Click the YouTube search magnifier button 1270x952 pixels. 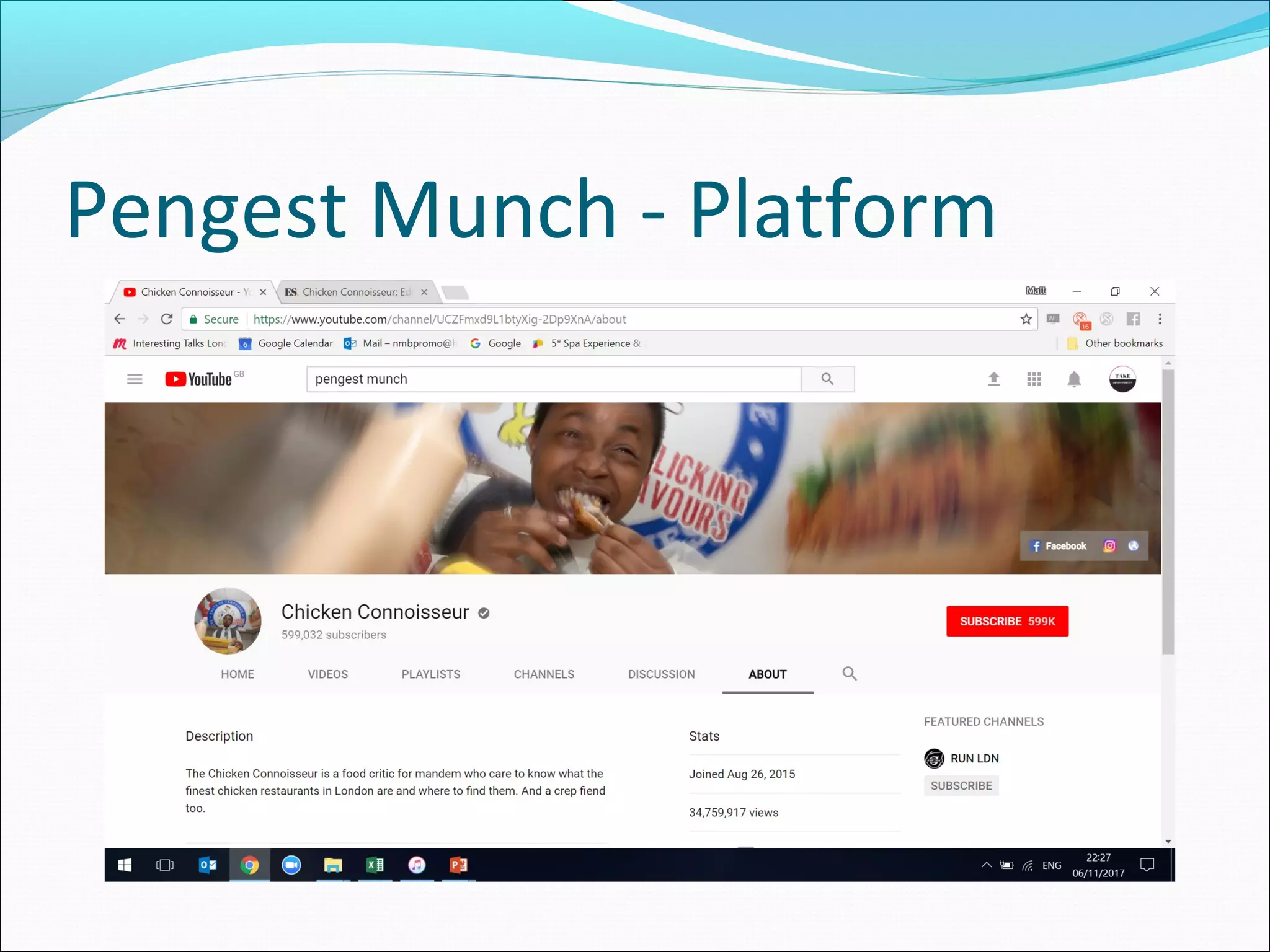[827, 379]
